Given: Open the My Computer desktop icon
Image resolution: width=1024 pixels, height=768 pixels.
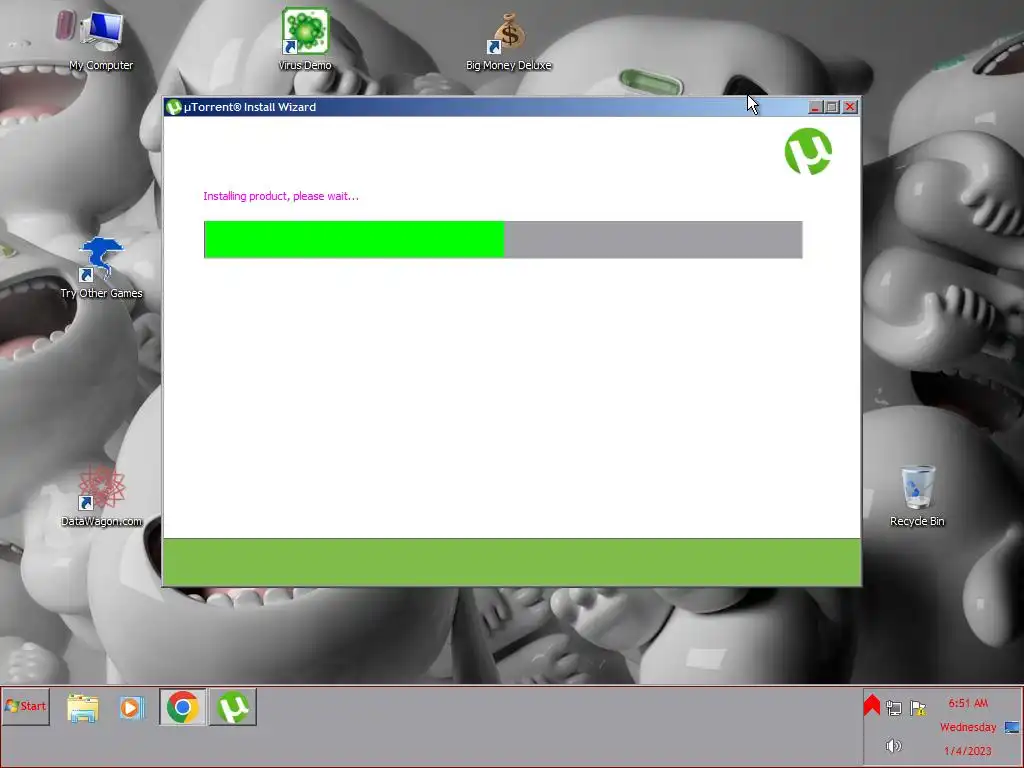Looking at the screenshot, I should [x=101, y=39].
